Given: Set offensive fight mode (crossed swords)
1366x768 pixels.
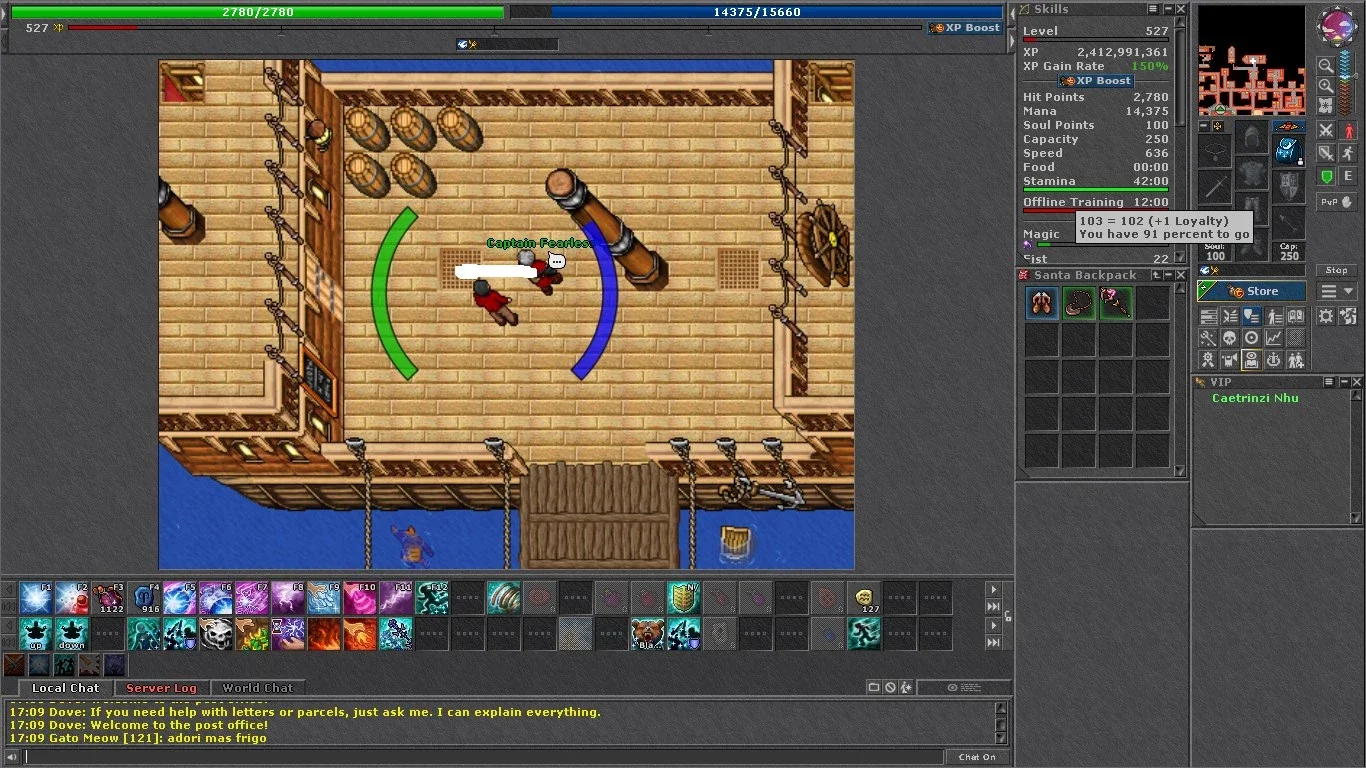Looking at the screenshot, I should click(1325, 131).
